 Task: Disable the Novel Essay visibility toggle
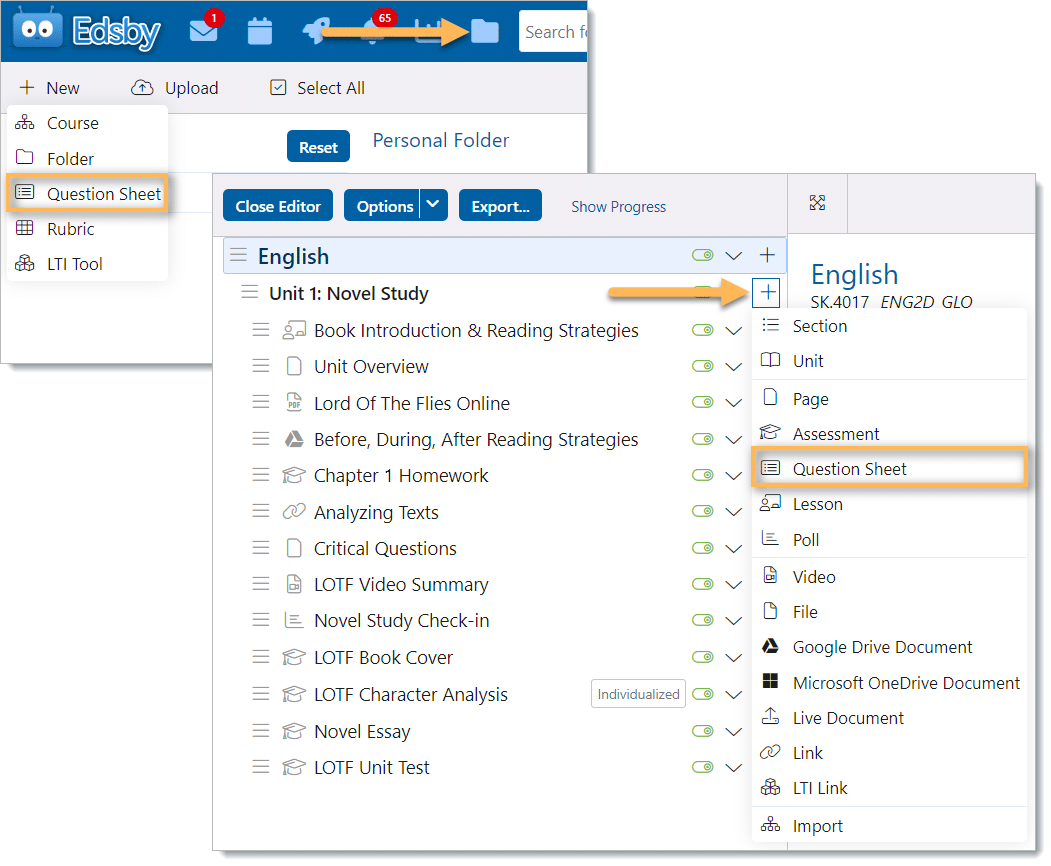click(x=703, y=732)
